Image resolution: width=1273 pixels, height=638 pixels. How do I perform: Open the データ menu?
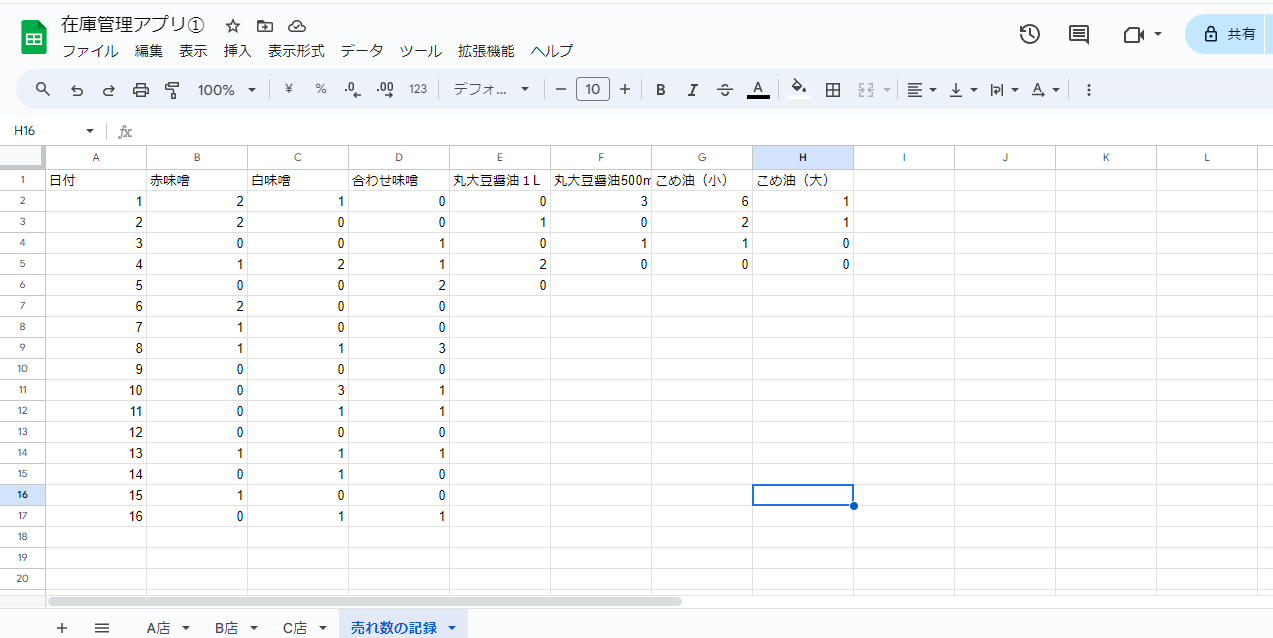point(360,51)
